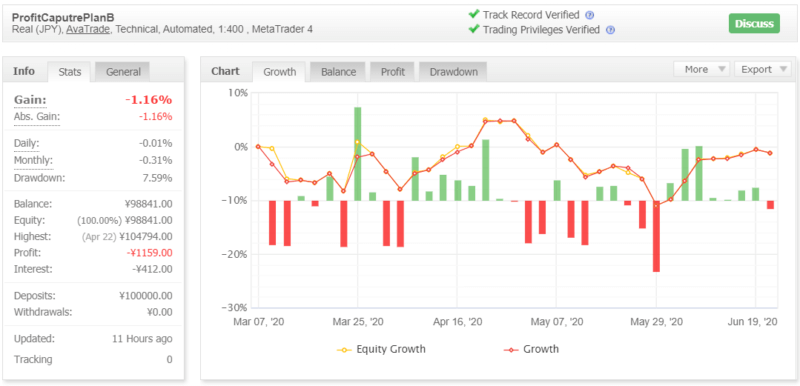Open help icon beside Track Record Verified
This screenshot has height=386, width=800.
click(x=590, y=15)
